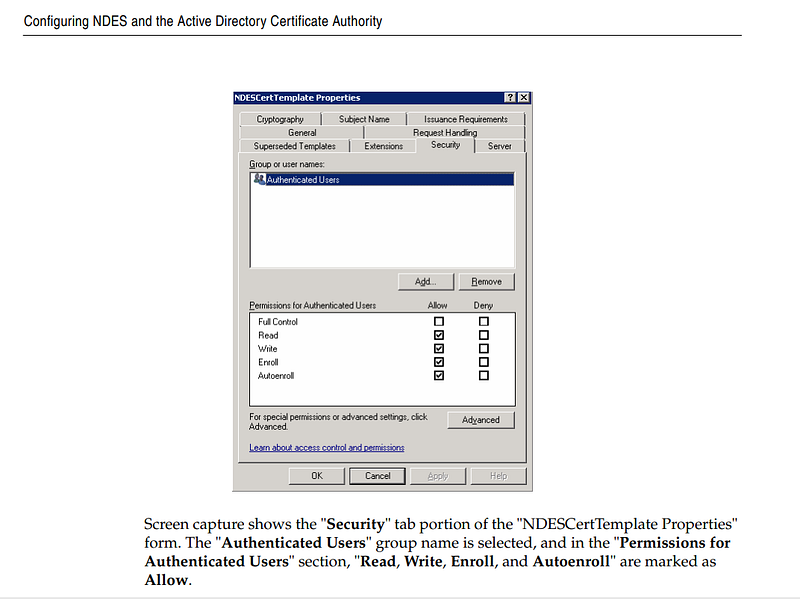Open Advanced permission settings
Image resolution: width=800 pixels, height=599 pixels.
click(481, 420)
